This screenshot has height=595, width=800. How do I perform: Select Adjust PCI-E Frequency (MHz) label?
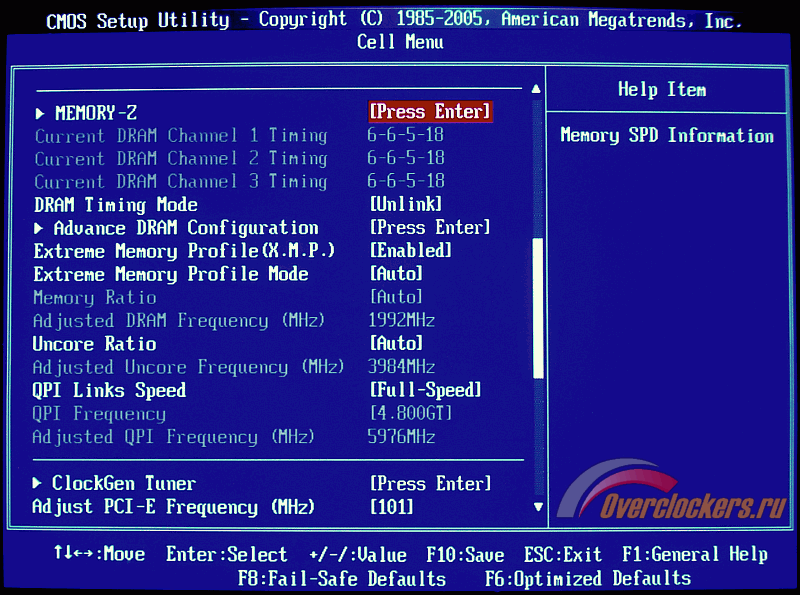coord(173,507)
